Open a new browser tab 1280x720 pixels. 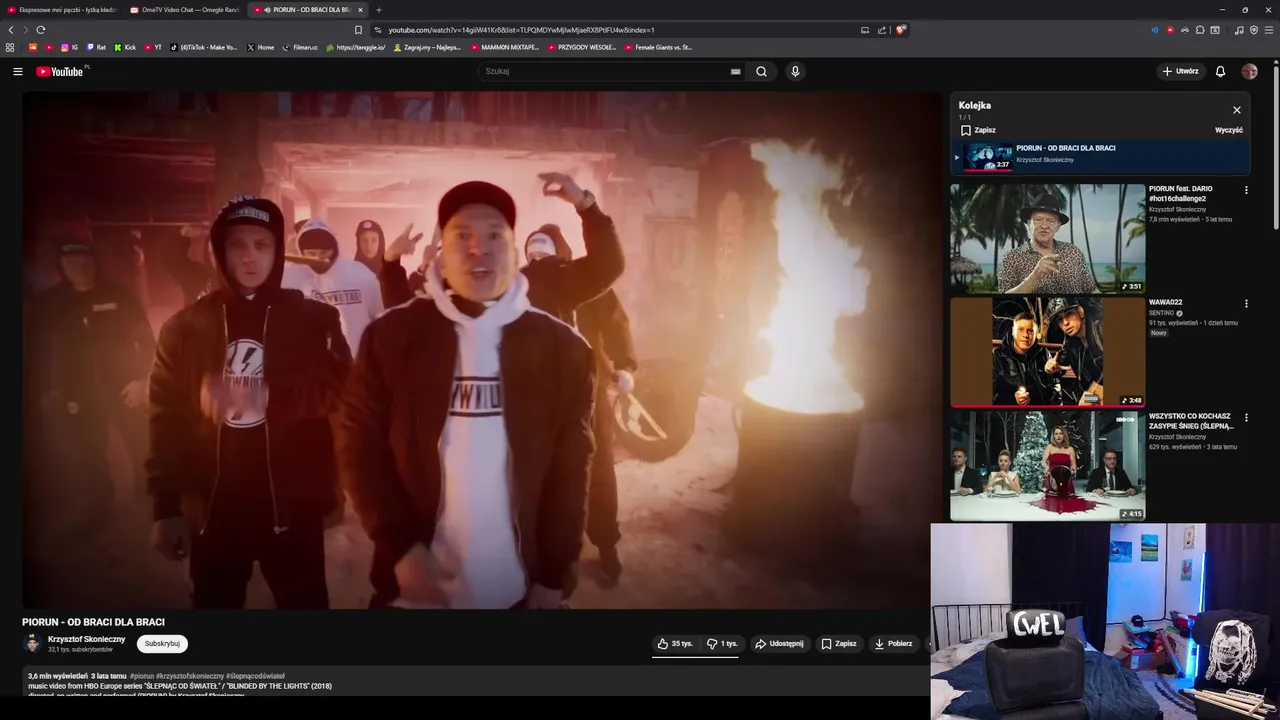coord(379,10)
